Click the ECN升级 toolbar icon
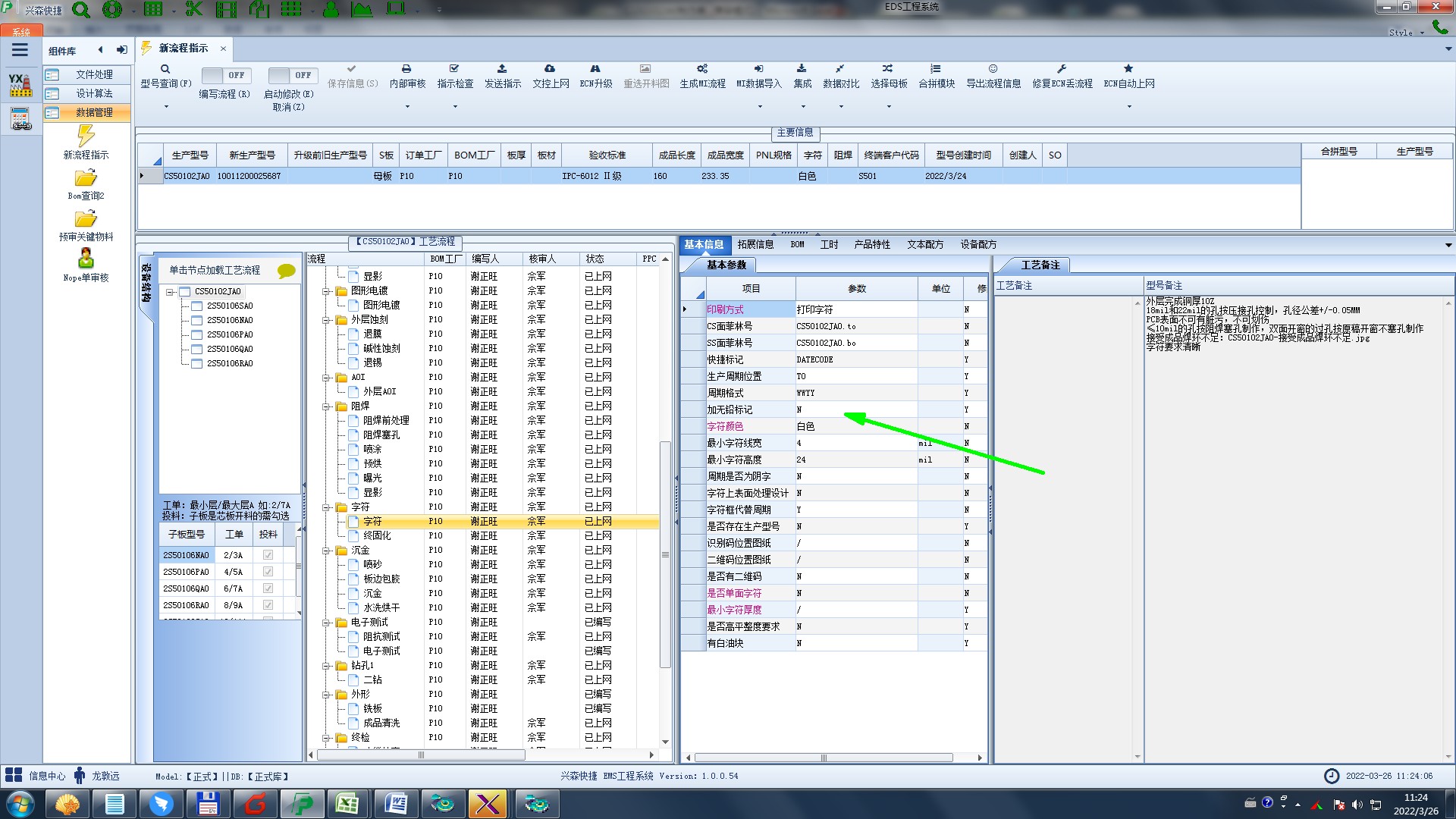 pyautogui.click(x=595, y=69)
